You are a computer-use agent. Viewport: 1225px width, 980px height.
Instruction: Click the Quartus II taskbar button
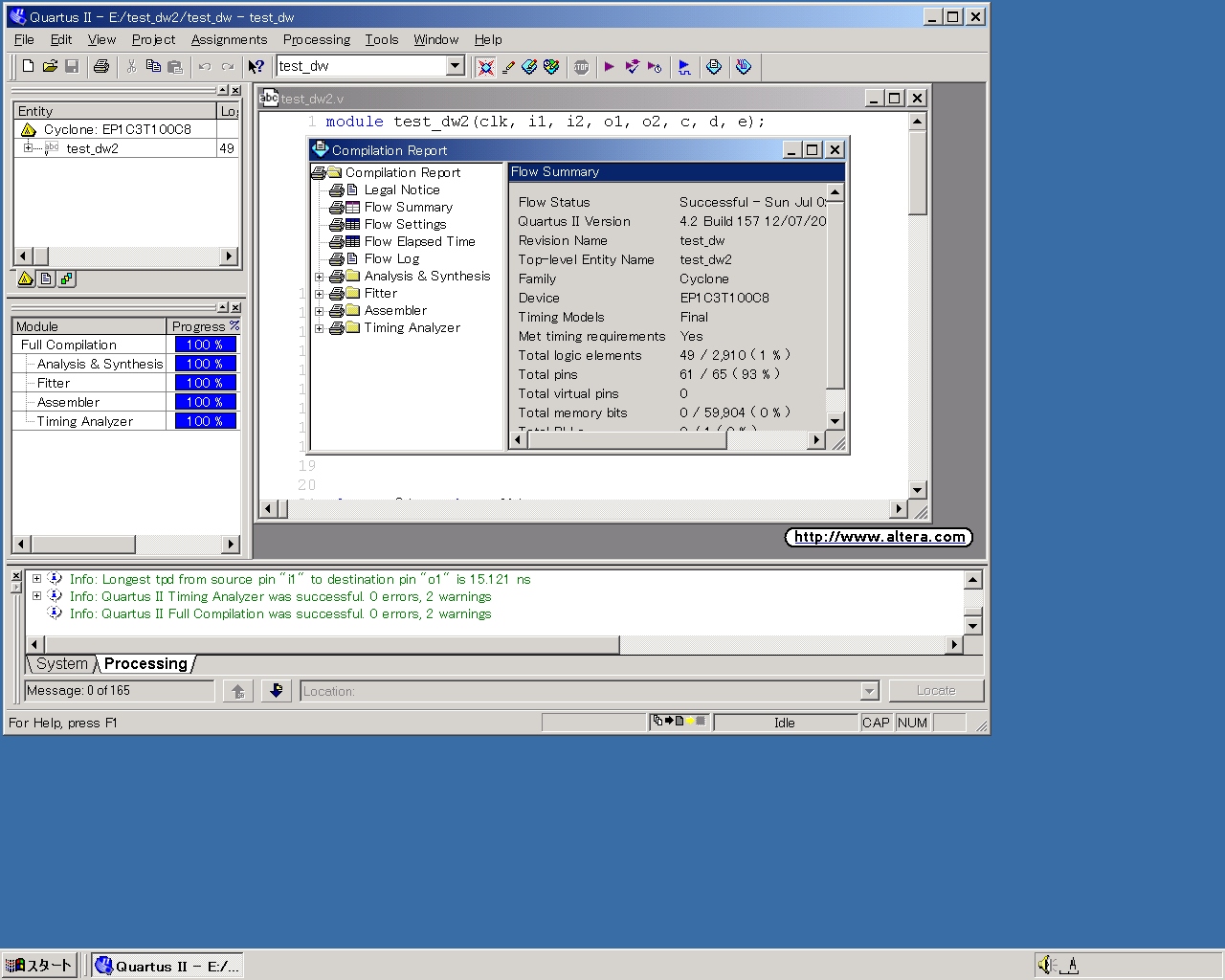tap(167, 965)
